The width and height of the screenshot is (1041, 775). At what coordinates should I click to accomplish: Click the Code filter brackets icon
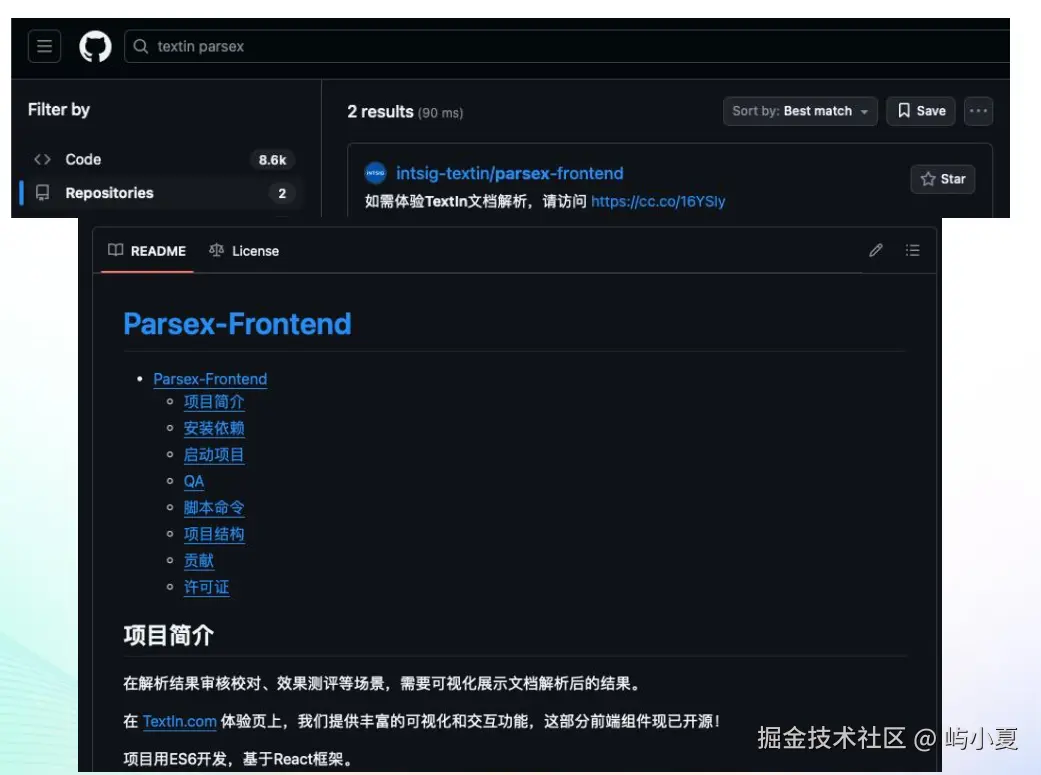pyautogui.click(x=42, y=159)
